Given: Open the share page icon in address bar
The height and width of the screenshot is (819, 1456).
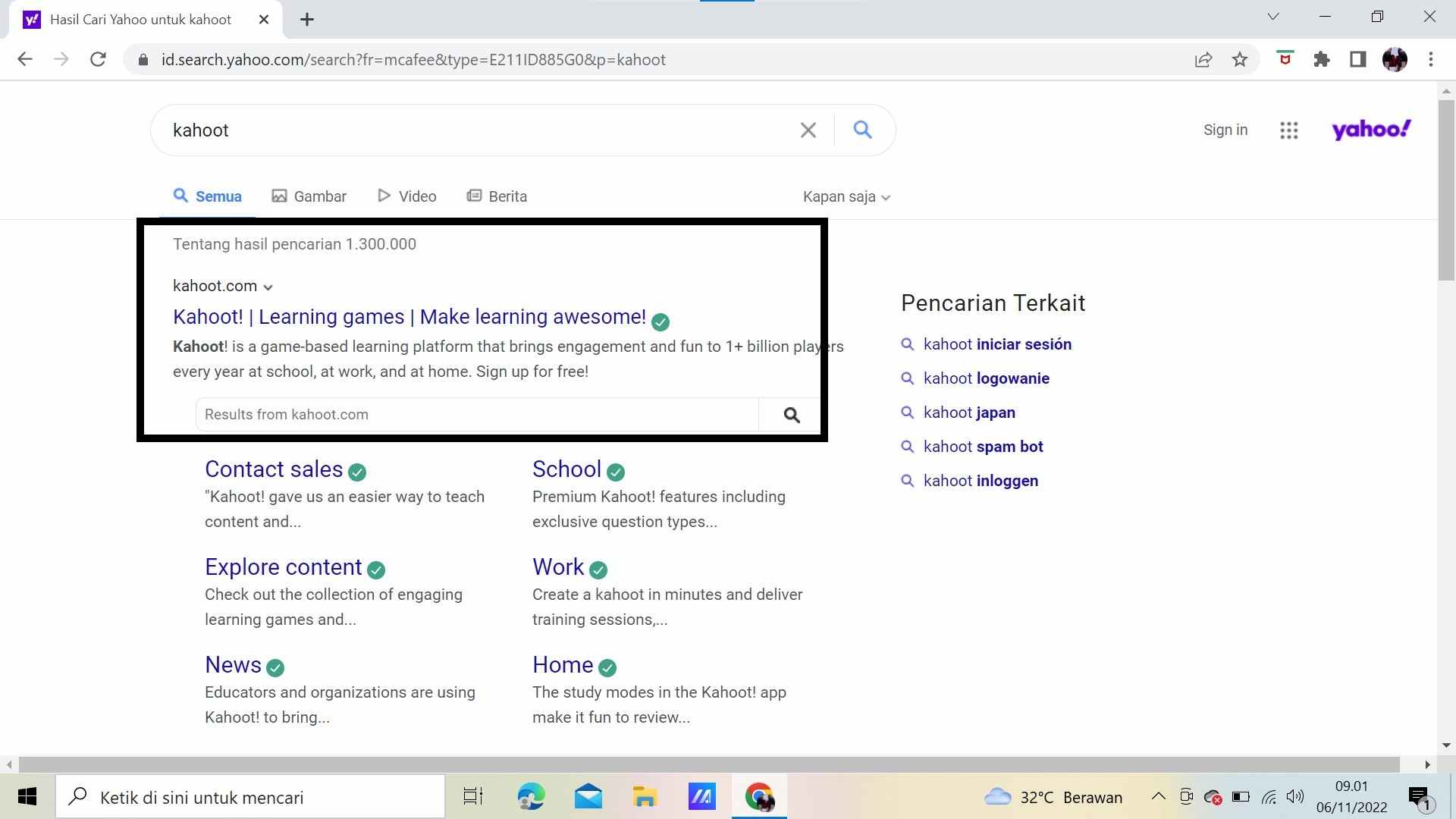Looking at the screenshot, I should (x=1203, y=59).
